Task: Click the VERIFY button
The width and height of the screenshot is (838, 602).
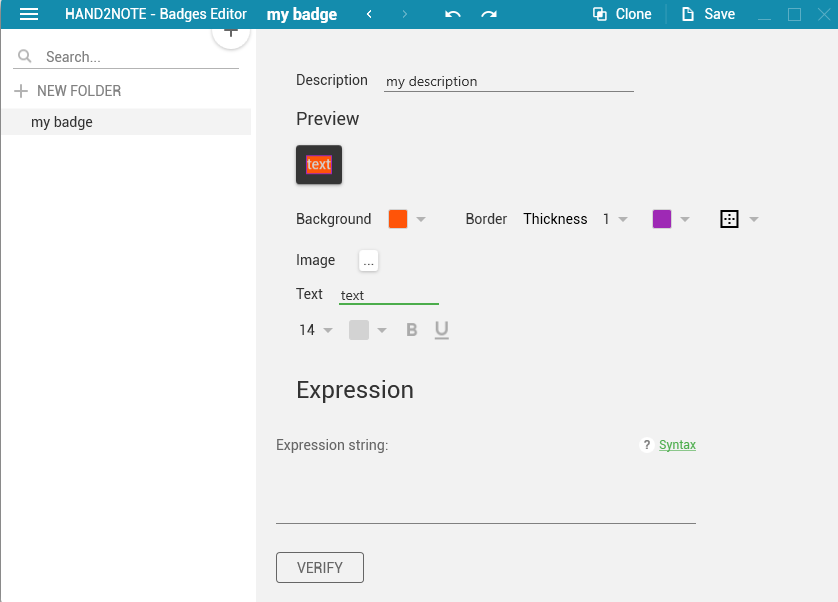Action: click(x=320, y=568)
